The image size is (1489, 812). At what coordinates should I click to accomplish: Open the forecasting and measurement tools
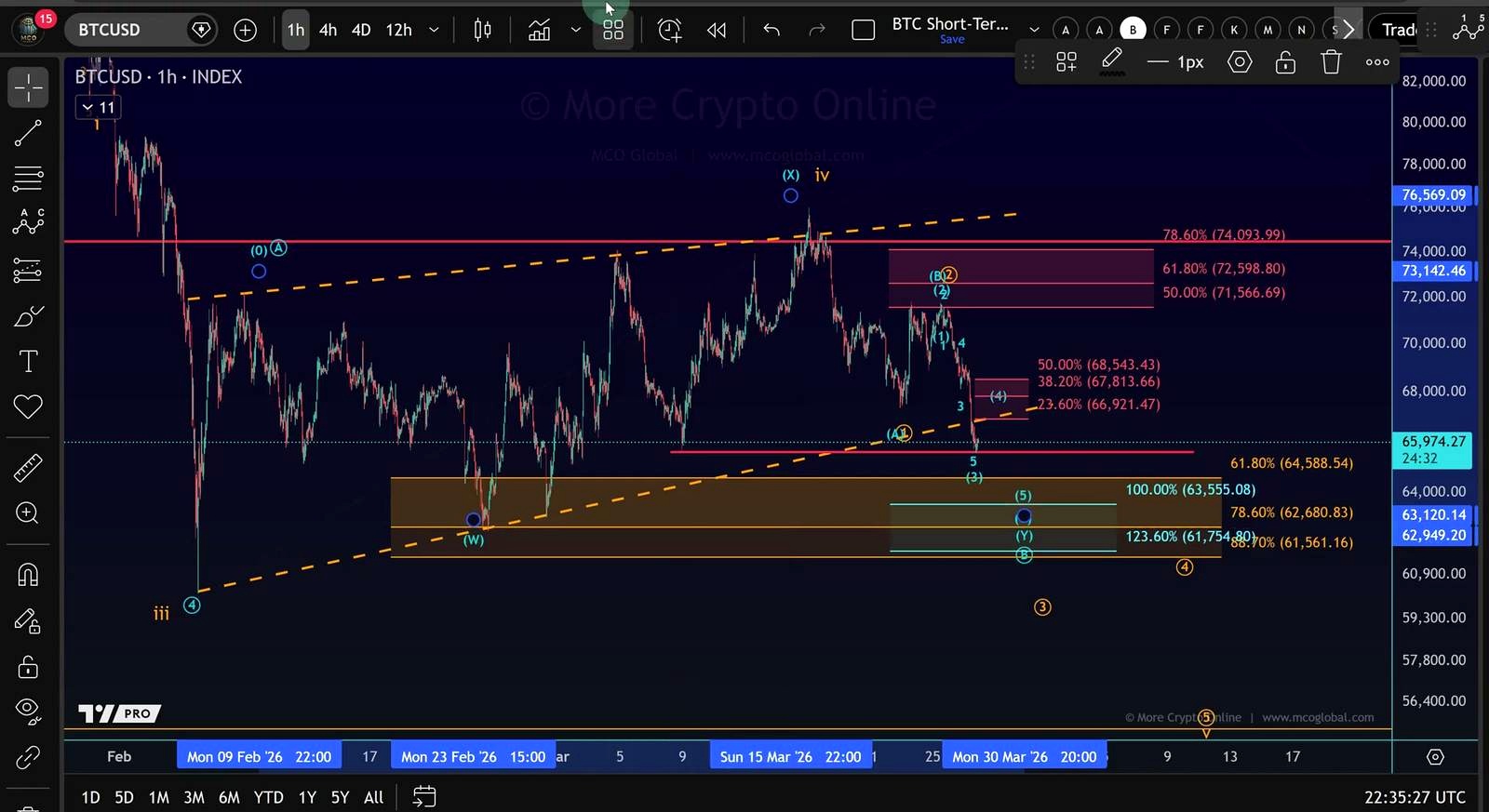[x=28, y=271]
